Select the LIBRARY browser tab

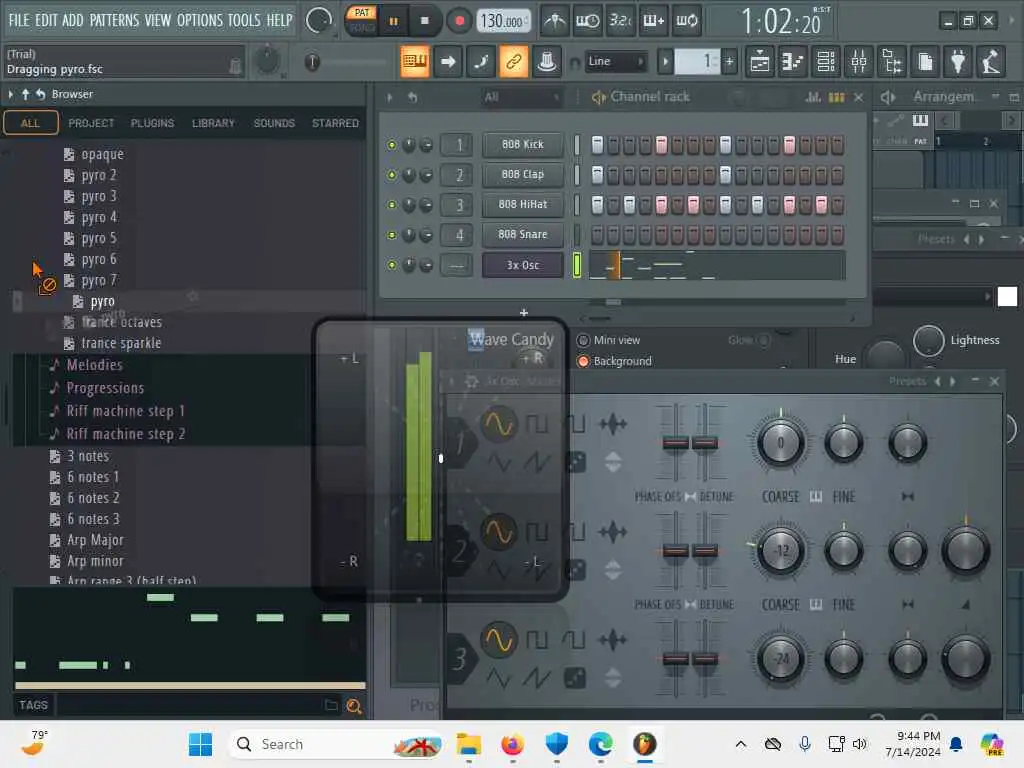pos(213,123)
